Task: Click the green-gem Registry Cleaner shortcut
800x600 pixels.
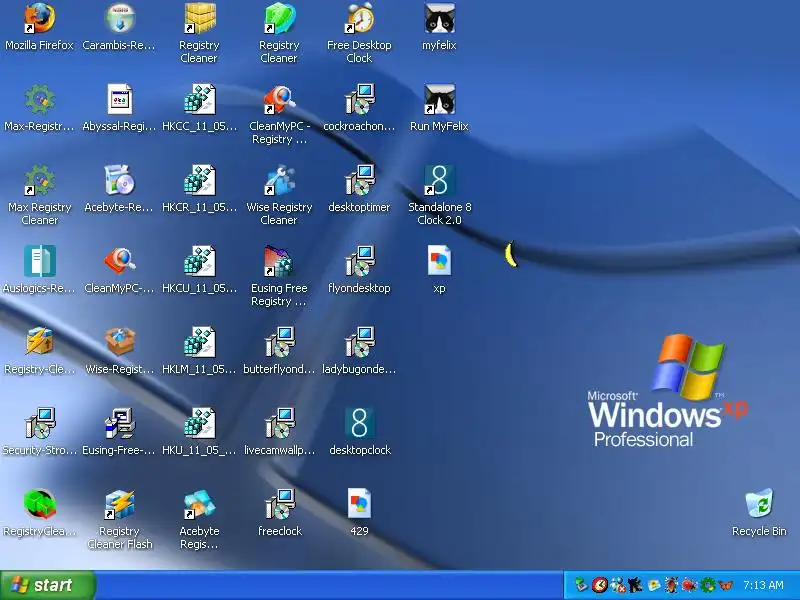Action: pos(279,18)
